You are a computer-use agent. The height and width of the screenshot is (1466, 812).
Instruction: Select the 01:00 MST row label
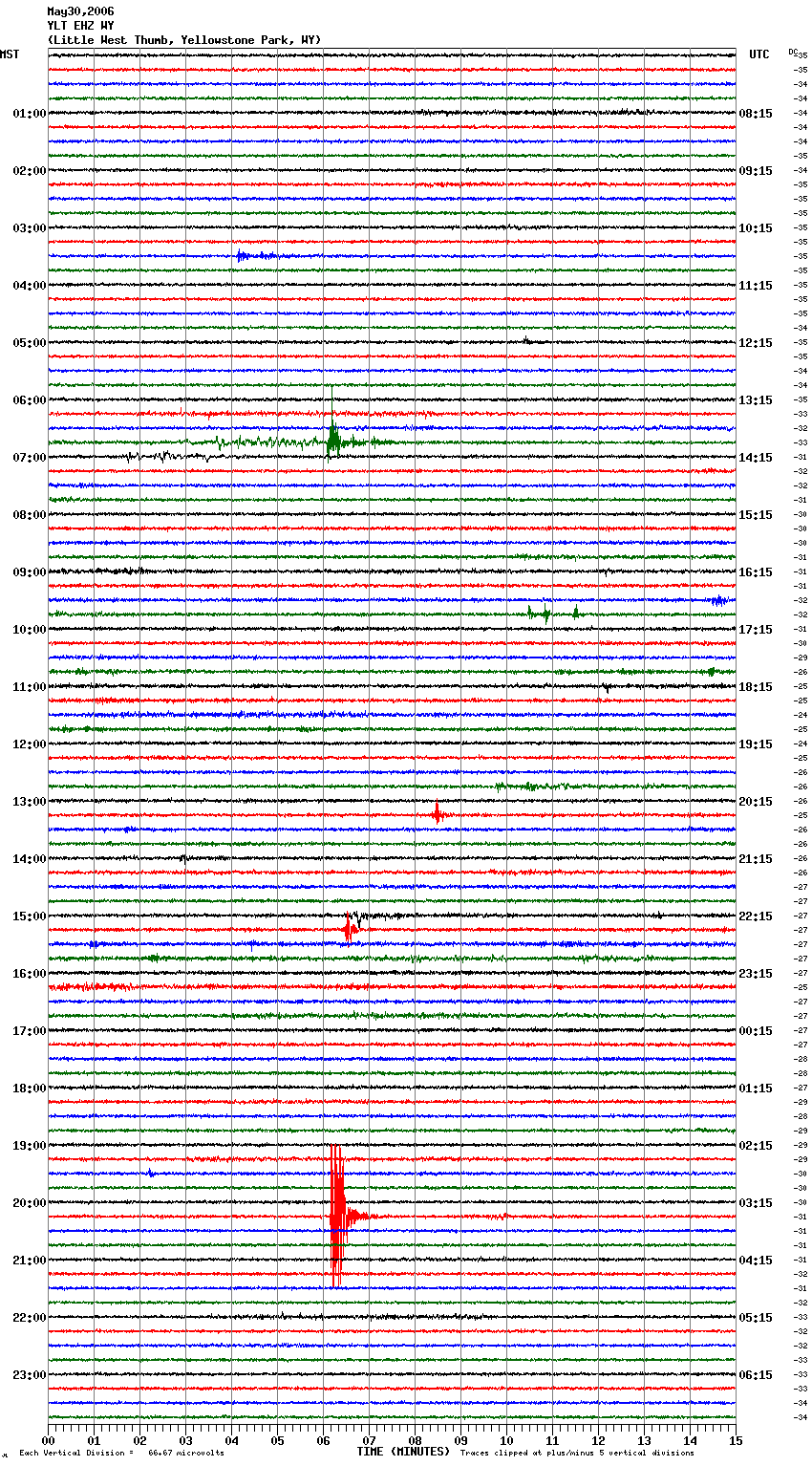point(29,114)
